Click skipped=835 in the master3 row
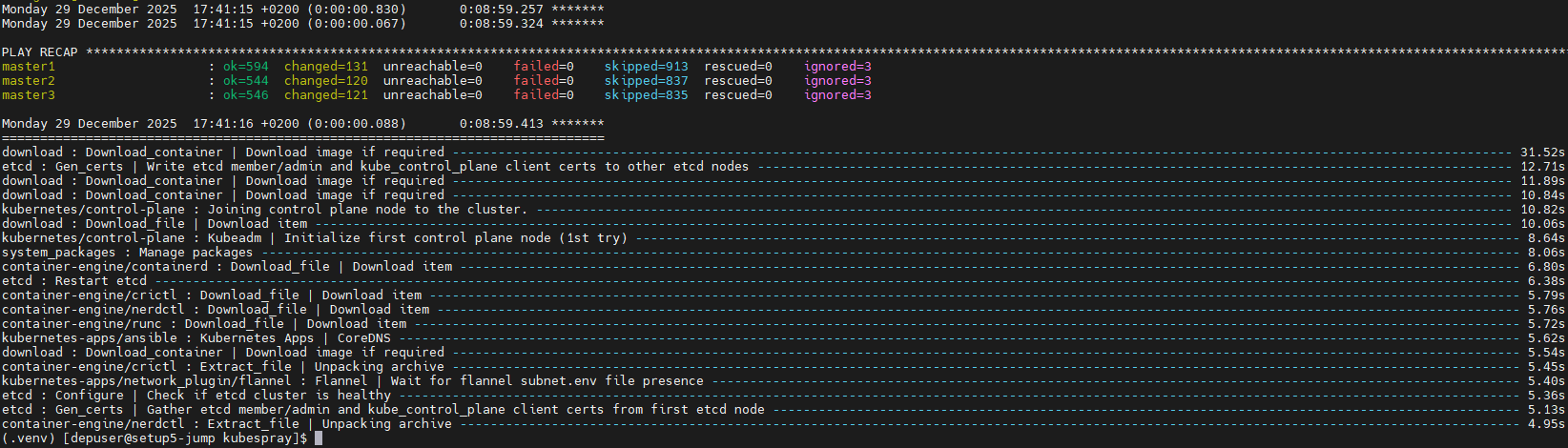This screenshot has height=448, width=1568. pyautogui.click(x=647, y=95)
